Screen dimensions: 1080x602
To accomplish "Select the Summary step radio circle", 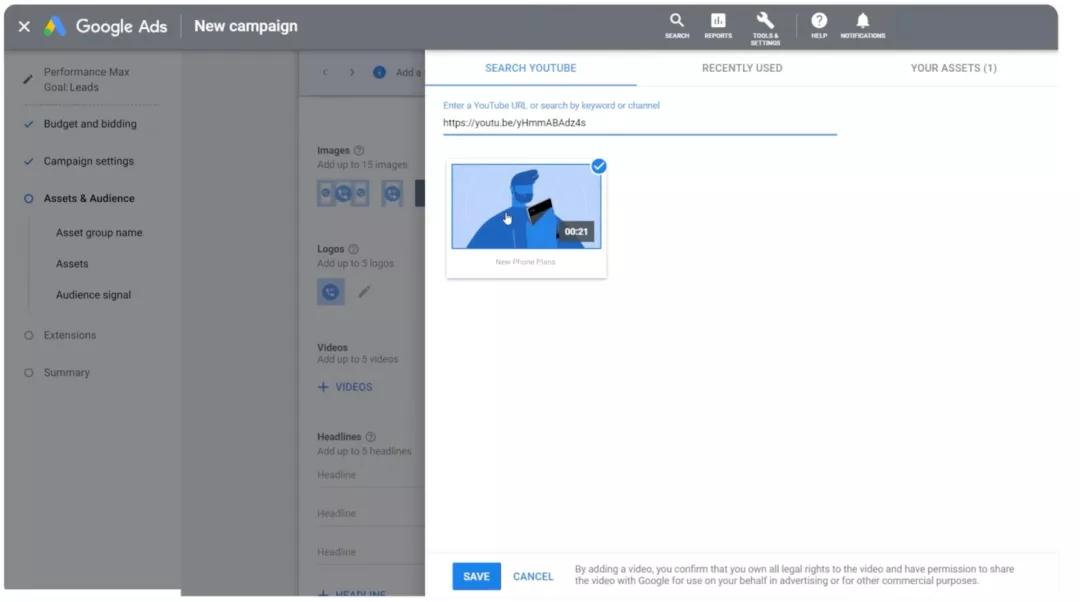I will click(28, 373).
